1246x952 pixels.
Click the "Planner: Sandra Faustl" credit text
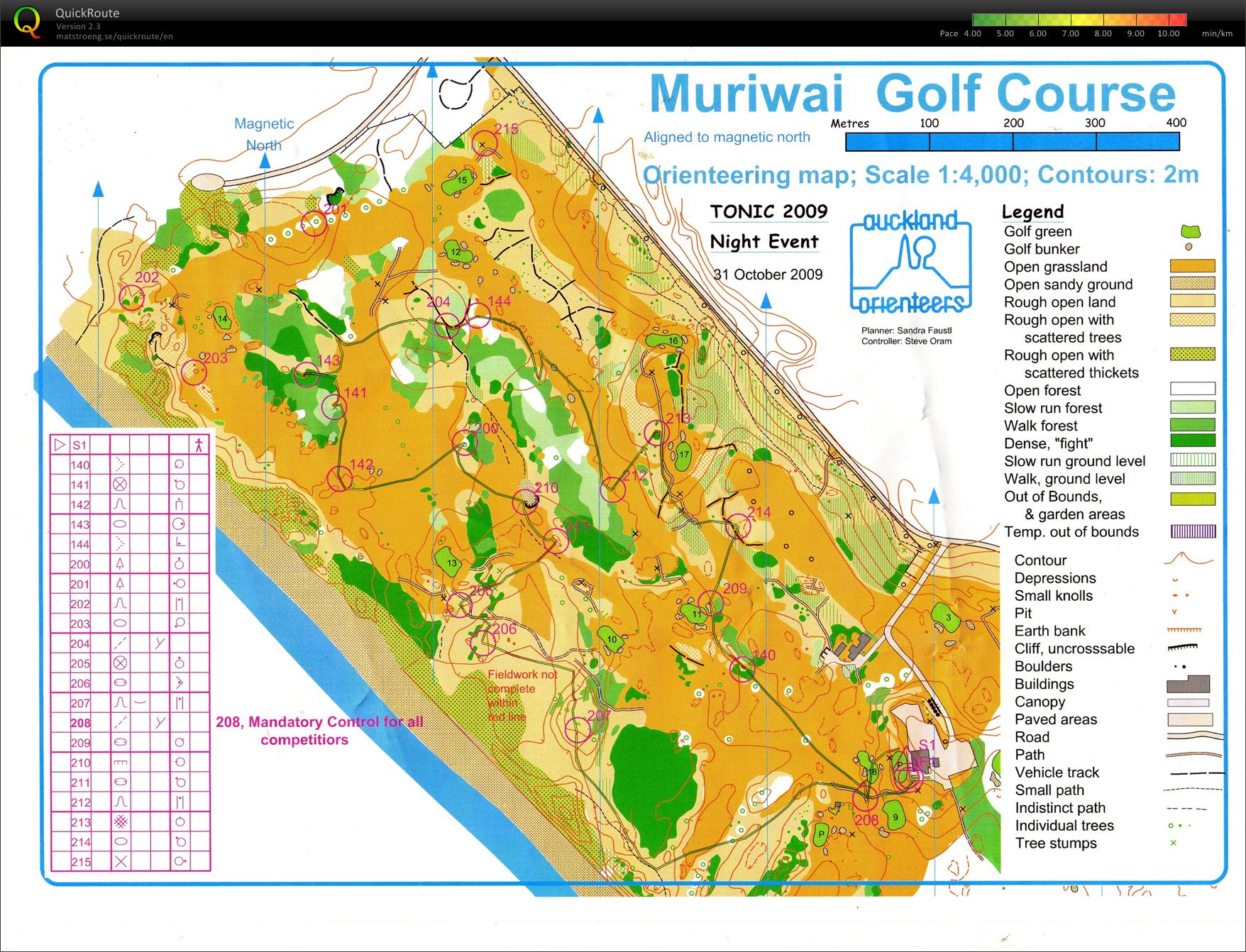click(906, 331)
